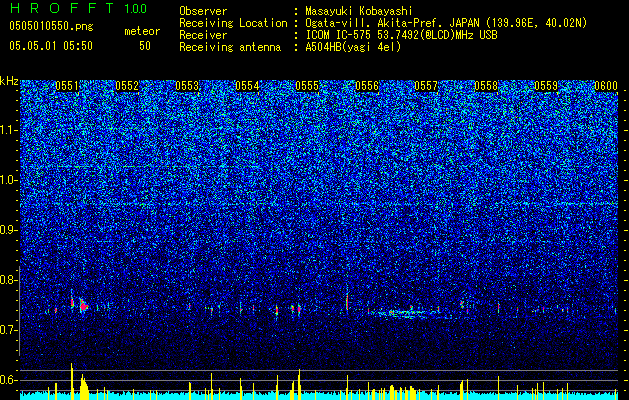This screenshot has width=629, height=400.
Task: Click observer name Masayuki Kobayashi
Action: pyautogui.click(x=359, y=11)
